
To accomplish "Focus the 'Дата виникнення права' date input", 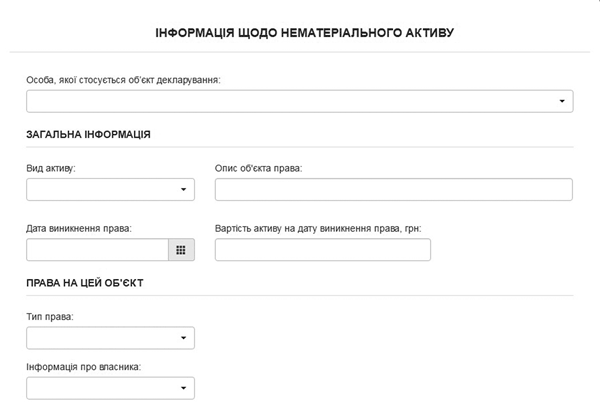I will 96,250.
